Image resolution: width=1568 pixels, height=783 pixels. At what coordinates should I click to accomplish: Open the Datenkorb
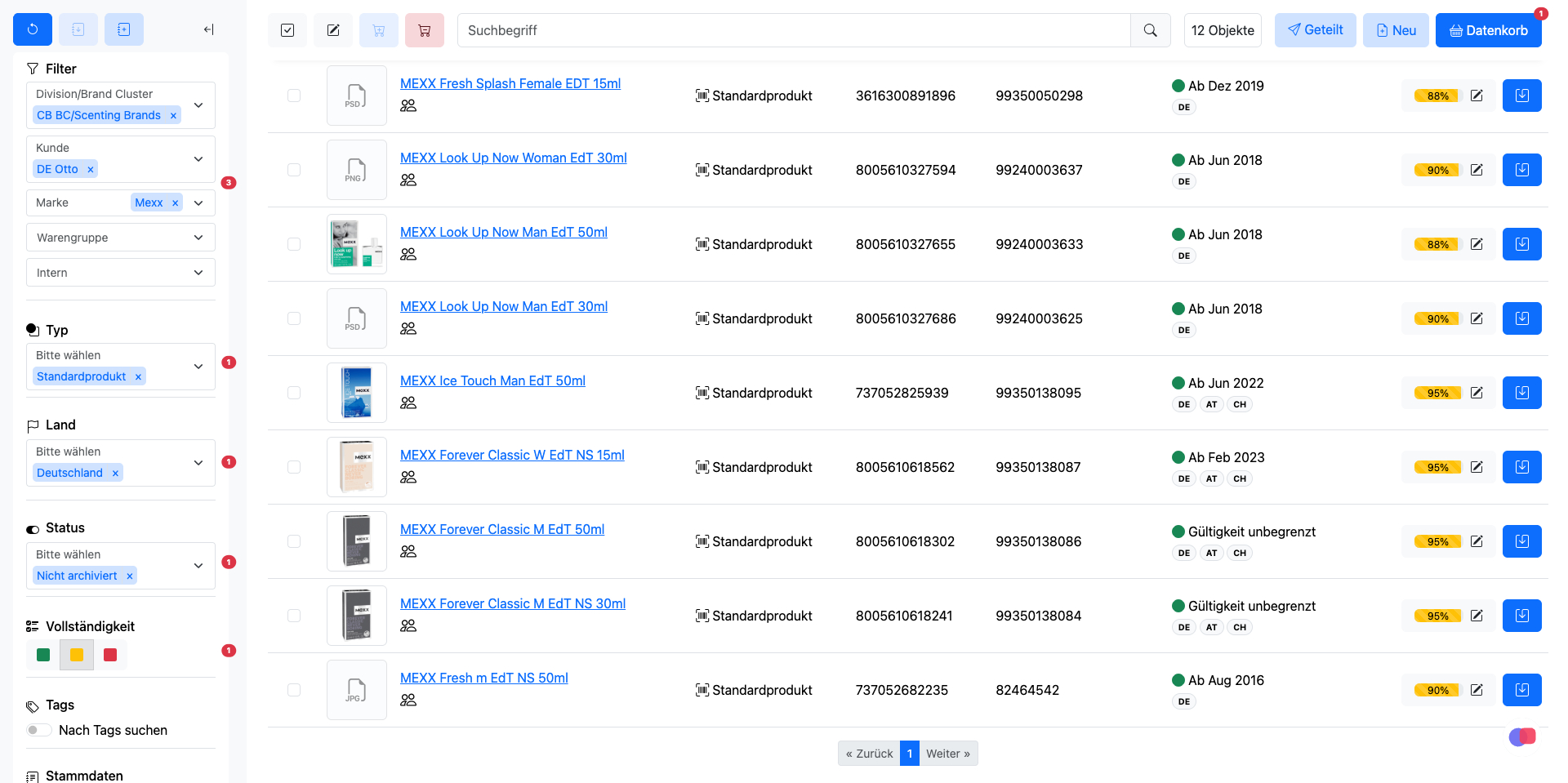click(x=1488, y=30)
